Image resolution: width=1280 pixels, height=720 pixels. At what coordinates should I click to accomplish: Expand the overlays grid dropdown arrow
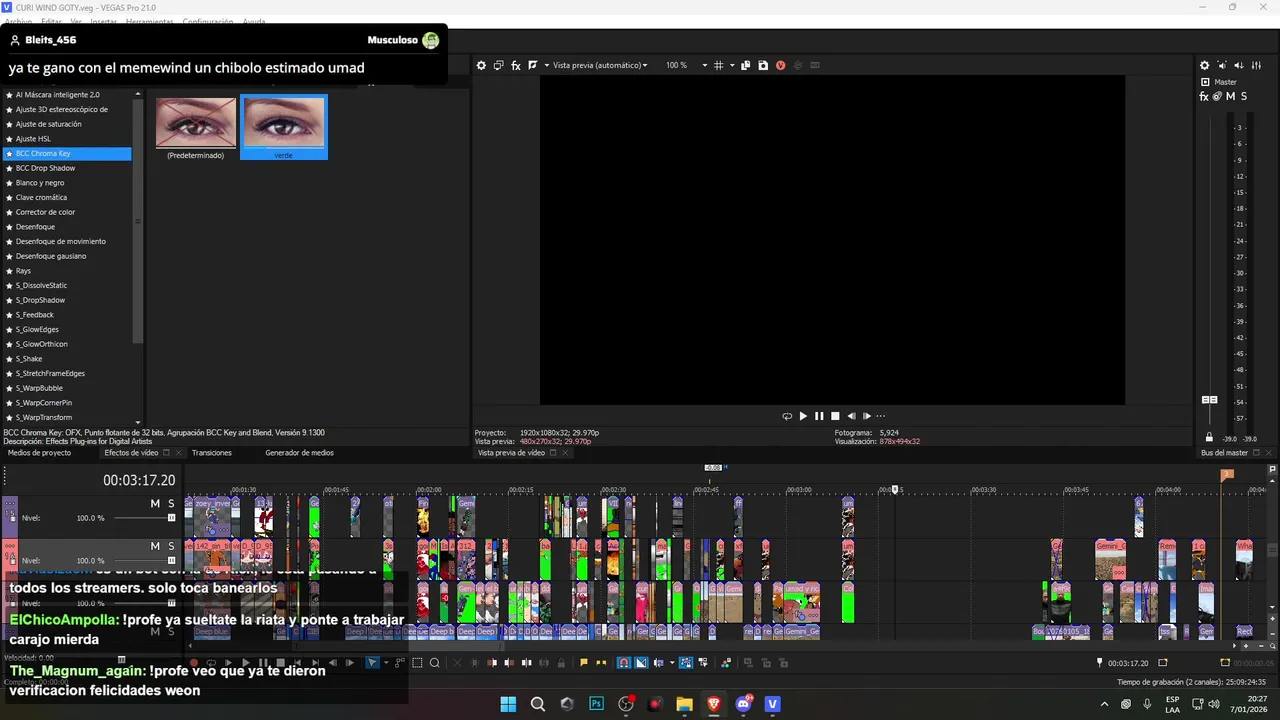coord(732,65)
